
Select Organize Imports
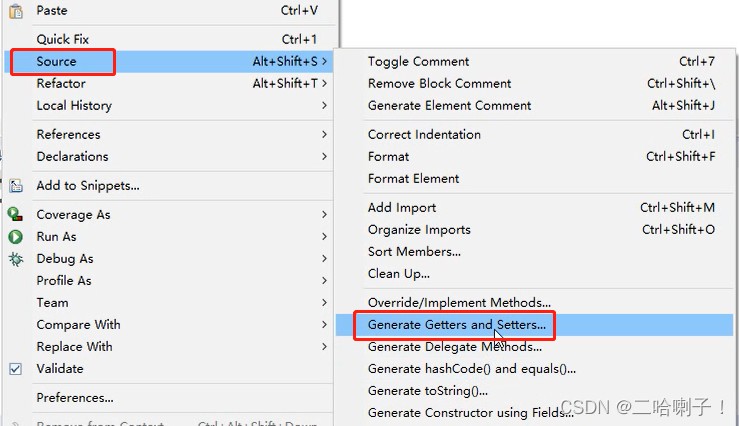(x=419, y=230)
